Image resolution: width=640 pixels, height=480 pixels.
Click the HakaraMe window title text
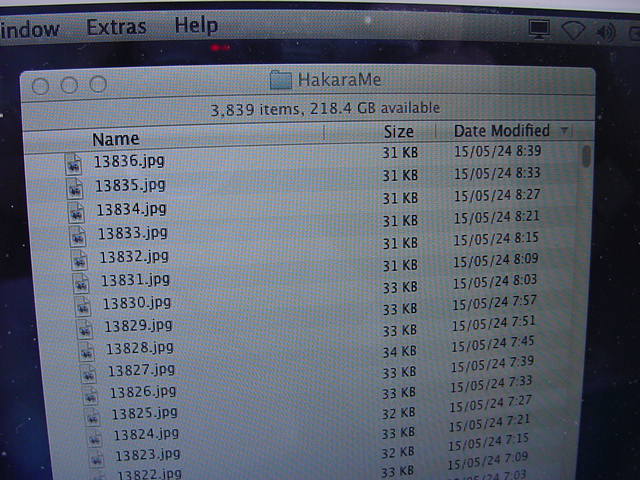click(x=340, y=80)
